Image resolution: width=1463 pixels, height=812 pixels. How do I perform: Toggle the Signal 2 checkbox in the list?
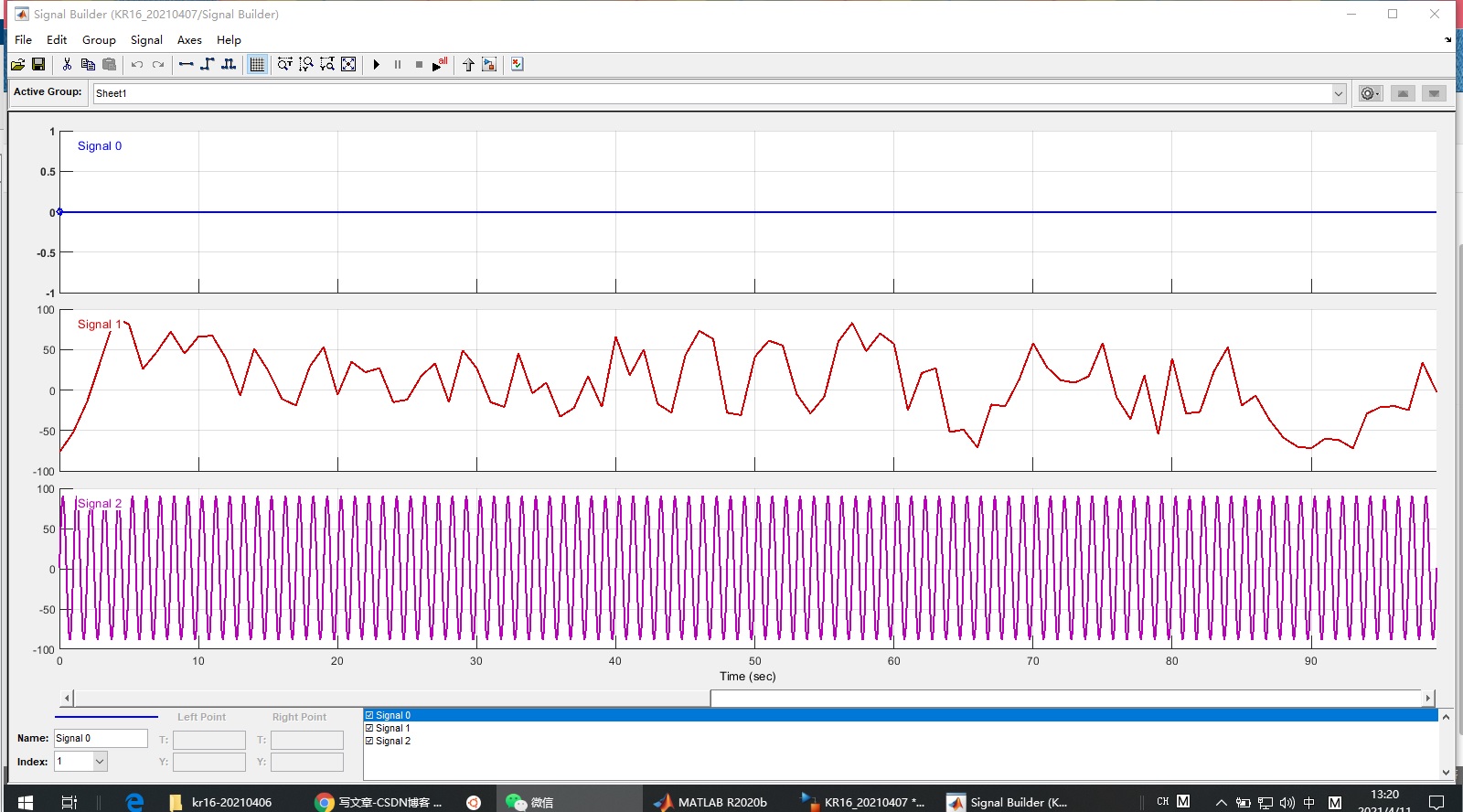click(369, 741)
